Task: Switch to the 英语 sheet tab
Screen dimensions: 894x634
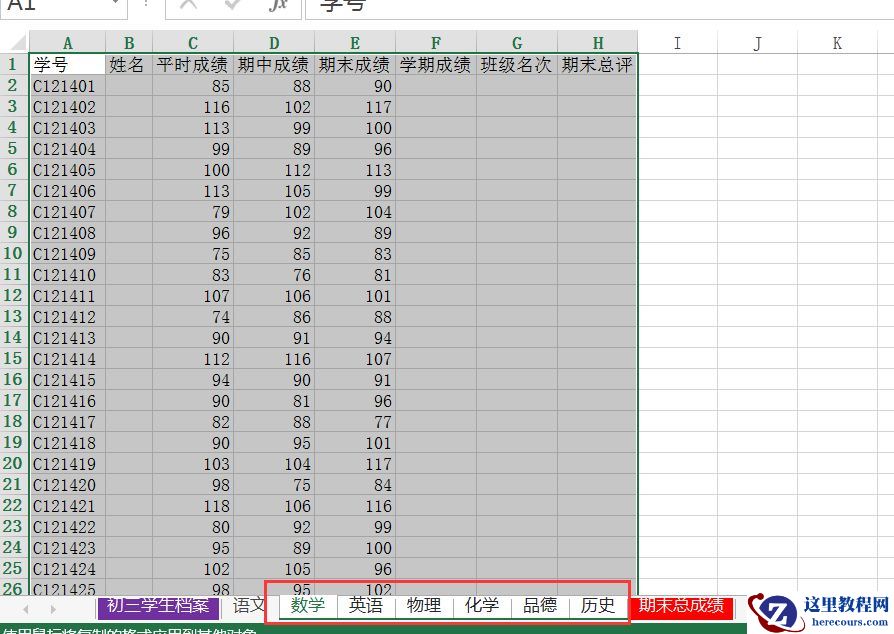Action: (365, 605)
